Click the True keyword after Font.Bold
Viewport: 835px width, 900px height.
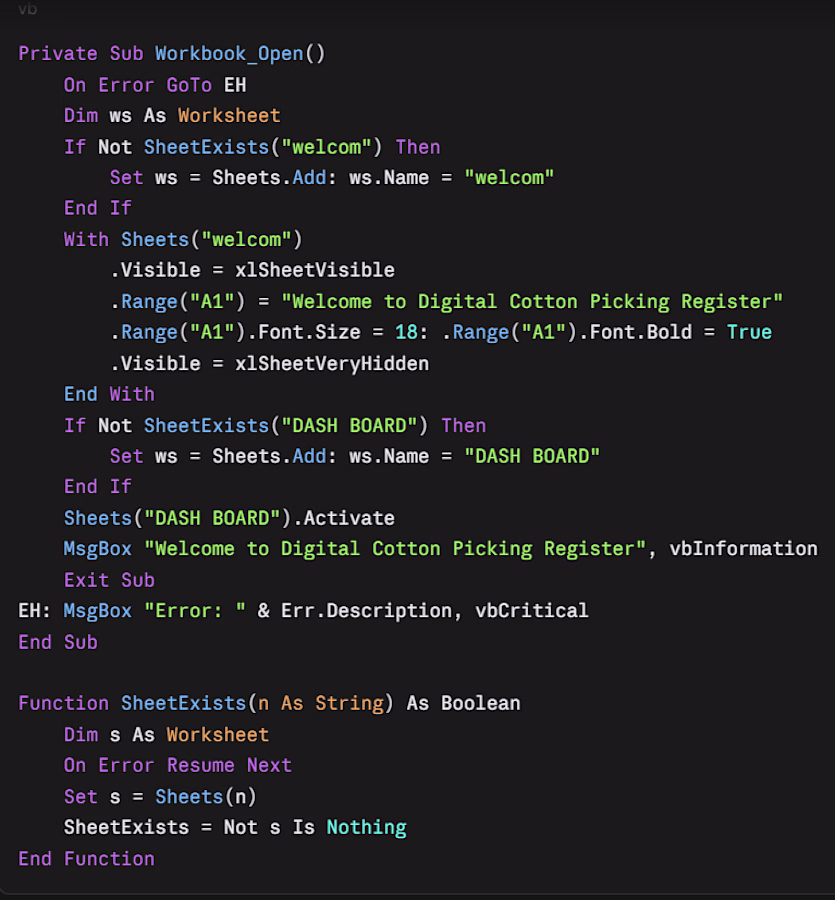point(749,332)
